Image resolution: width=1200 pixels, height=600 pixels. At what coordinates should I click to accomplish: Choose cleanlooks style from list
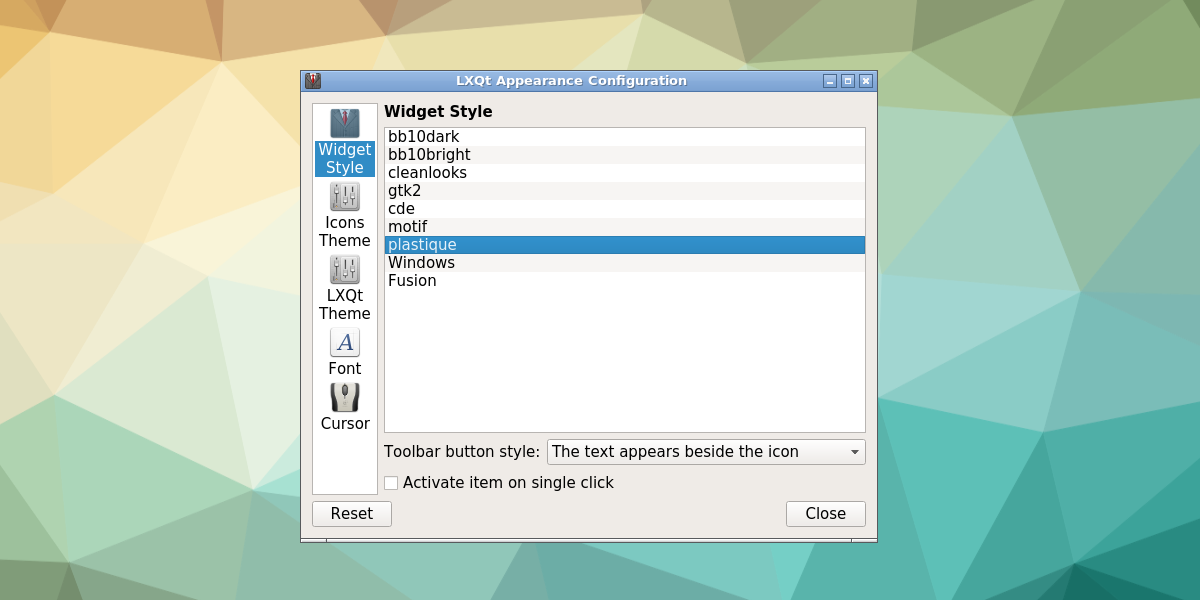pos(625,173)
